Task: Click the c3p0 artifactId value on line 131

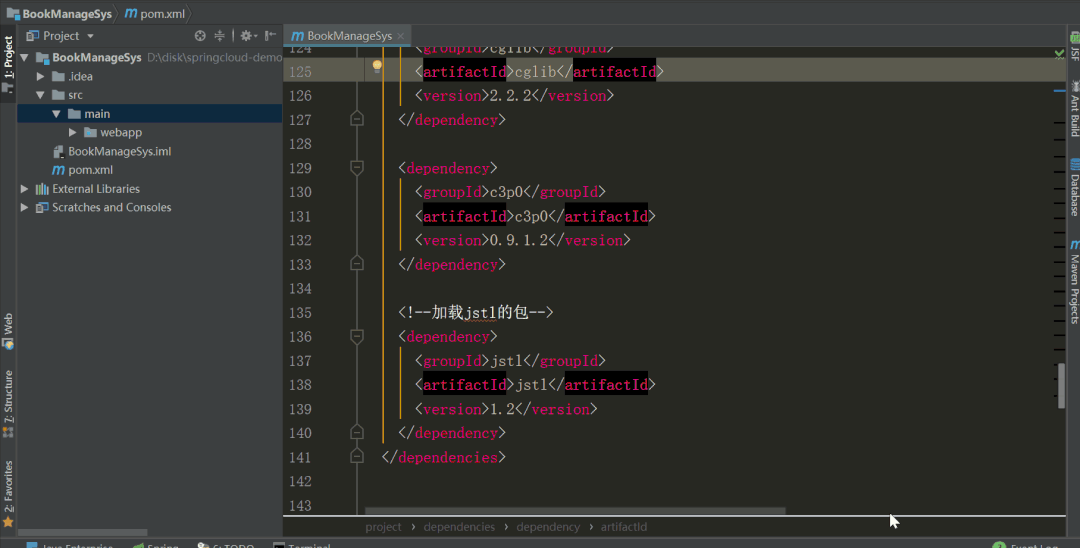Action: click(531, 216)
